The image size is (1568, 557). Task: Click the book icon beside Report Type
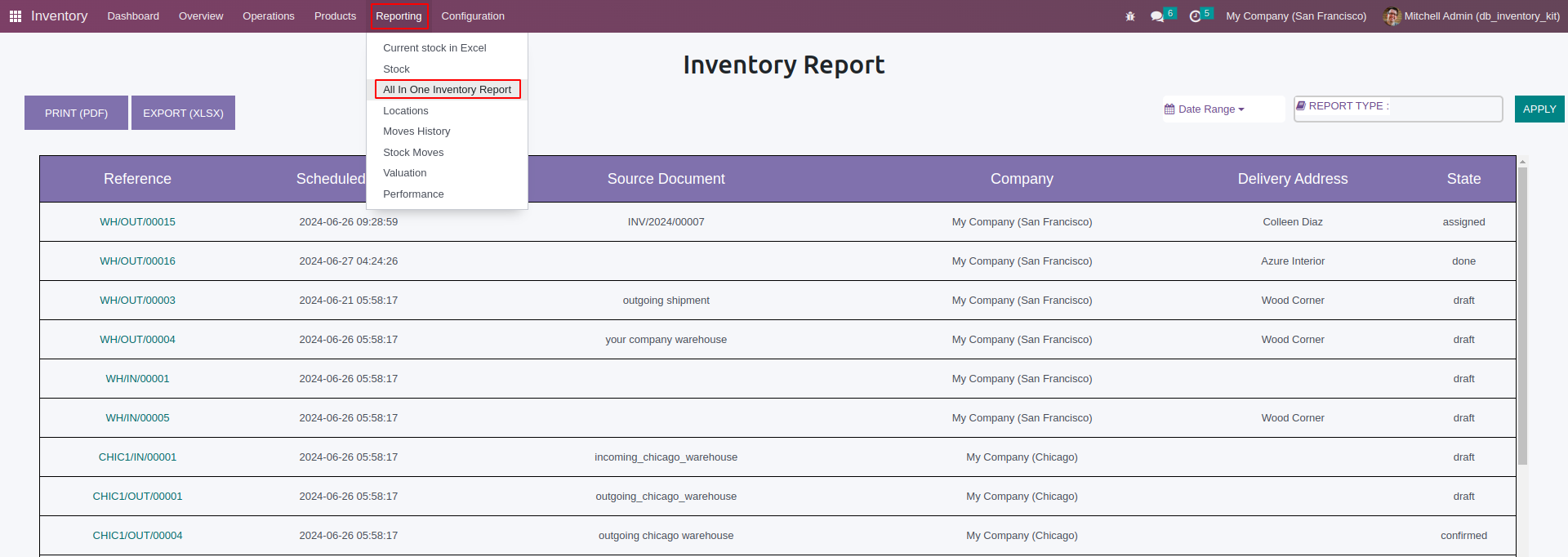(x=1301, y=106)
